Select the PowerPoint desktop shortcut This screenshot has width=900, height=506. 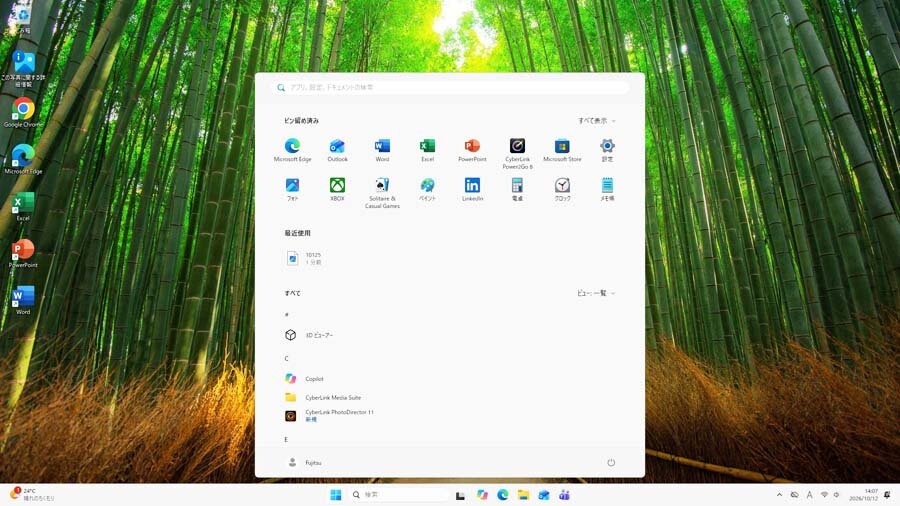[23, 253]
